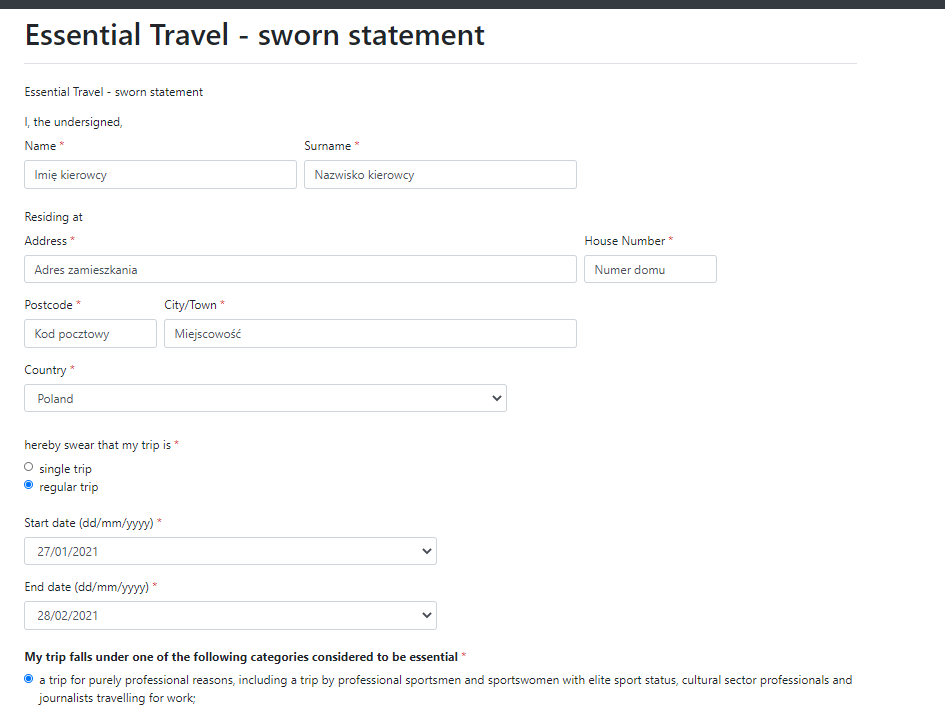Click the chevron arrow on Country select

coord(497,398)
